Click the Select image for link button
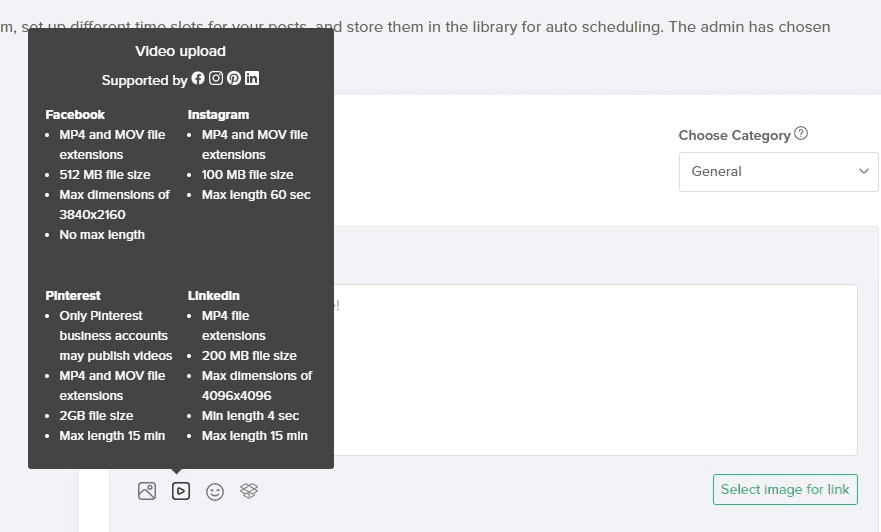The image size is (881, 532). pos(785,489)
